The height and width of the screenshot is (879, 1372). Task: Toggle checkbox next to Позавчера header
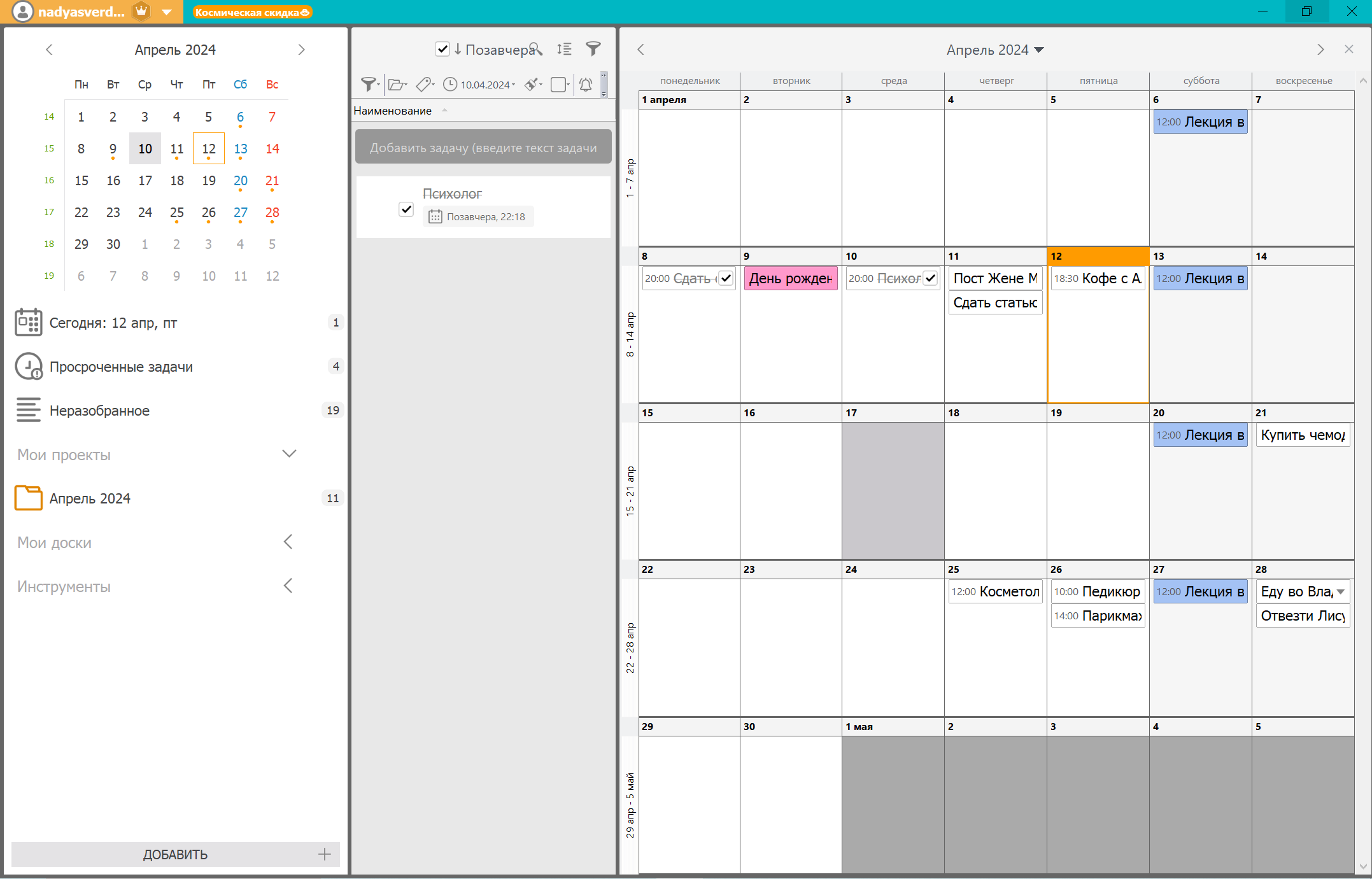pos(442,49)
